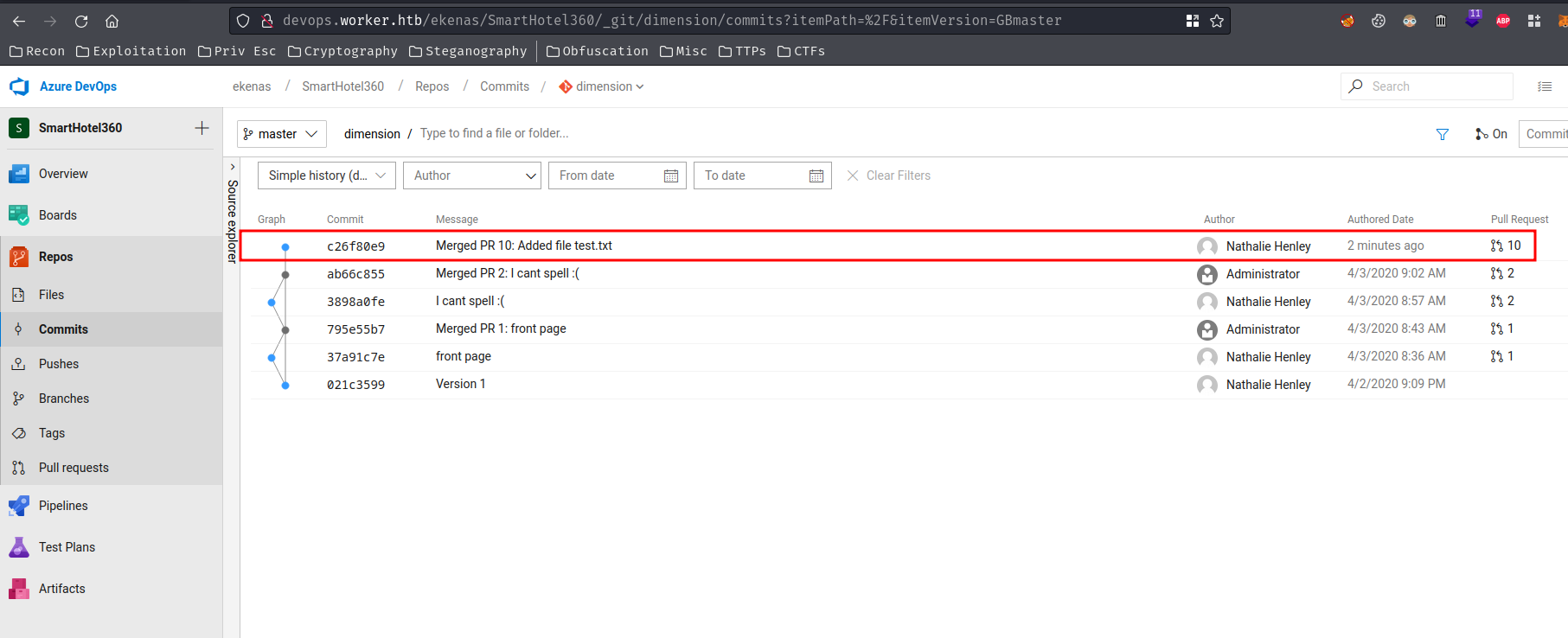Click the ekenas breadcrumb link

pyautogui.click(x=252, y=86)
